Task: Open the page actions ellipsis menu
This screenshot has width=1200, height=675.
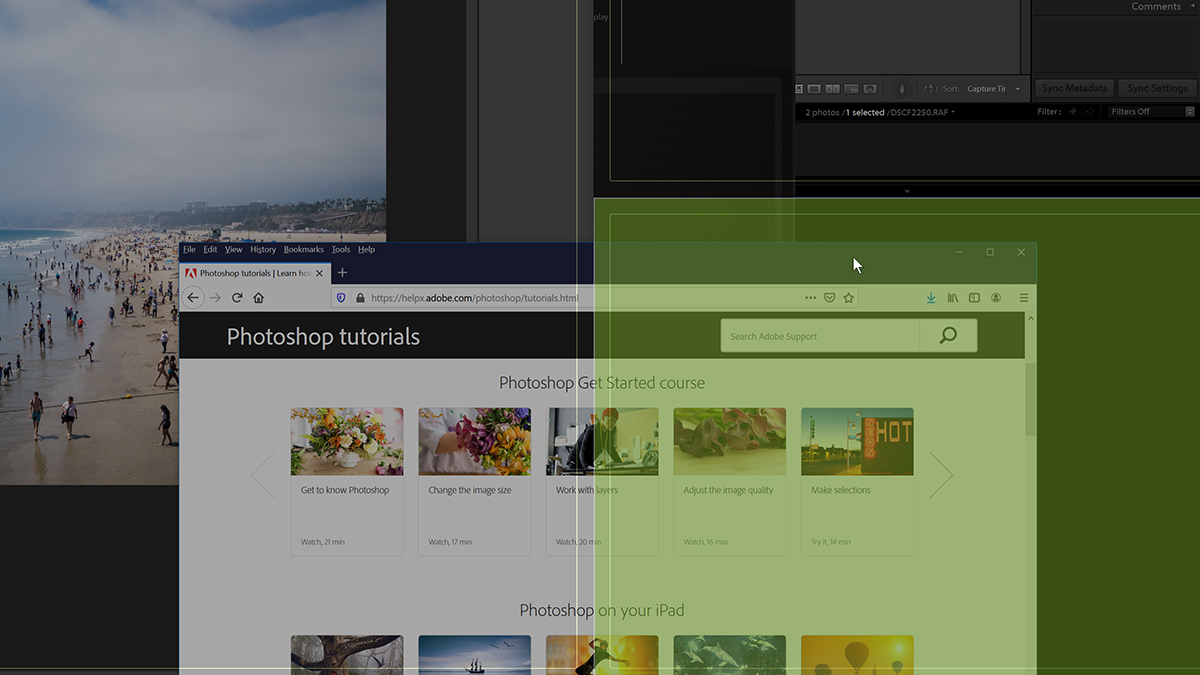Action: 810,297
